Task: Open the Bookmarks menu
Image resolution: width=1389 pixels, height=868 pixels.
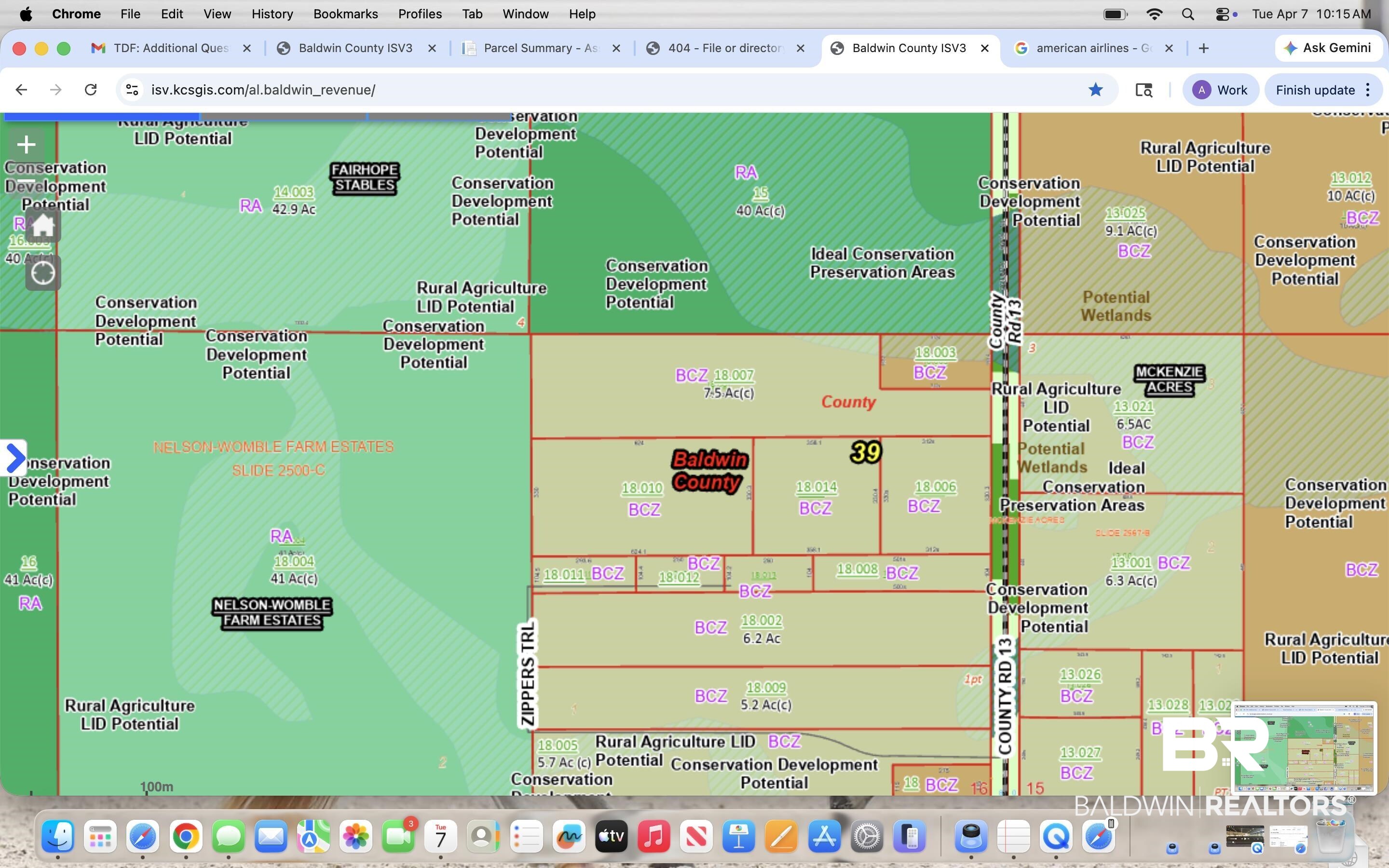Action: 345,14
